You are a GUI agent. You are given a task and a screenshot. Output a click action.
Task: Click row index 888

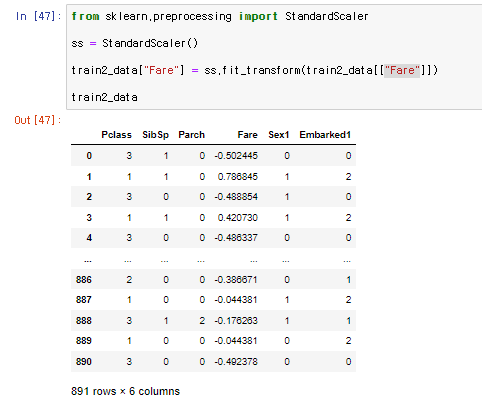[84, 321]
